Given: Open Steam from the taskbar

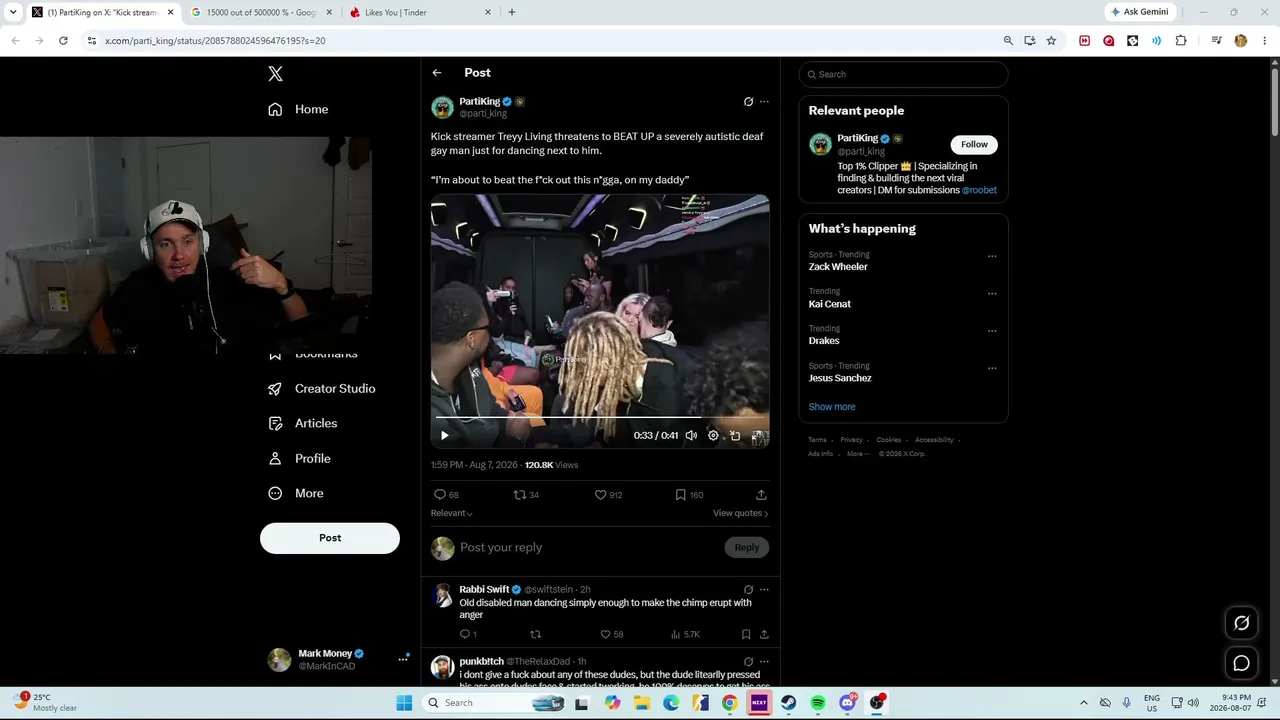Looking at the screenshot, I should pos(788,703).
